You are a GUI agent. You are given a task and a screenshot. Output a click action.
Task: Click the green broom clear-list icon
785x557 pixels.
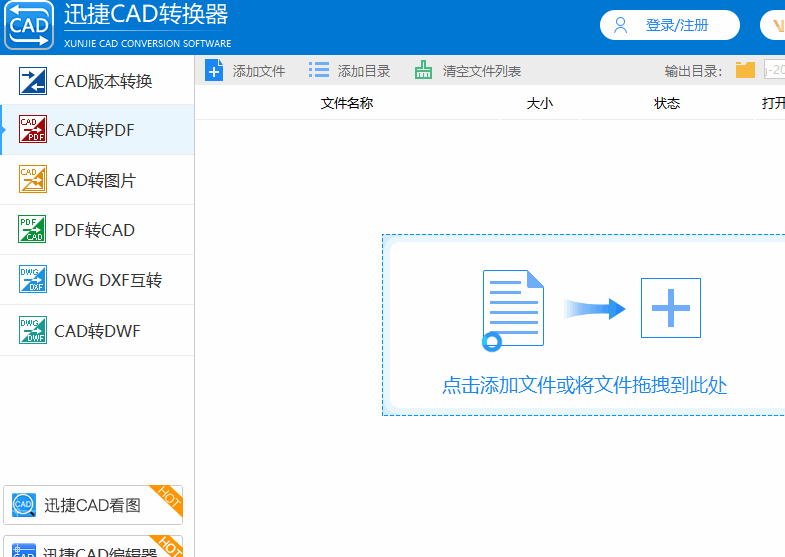coord(424,70)
